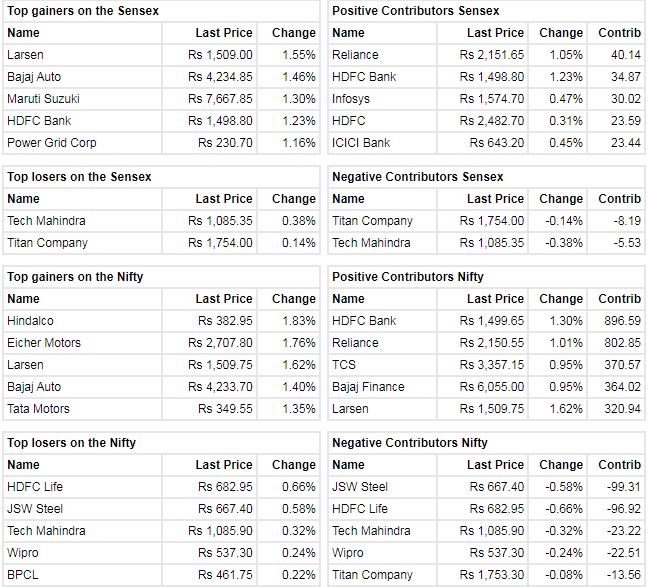The image size is (648, 587).
Task: Click Hindalco in Nifty top gainers
Action: pyautogui.click(x=31, y=321)
